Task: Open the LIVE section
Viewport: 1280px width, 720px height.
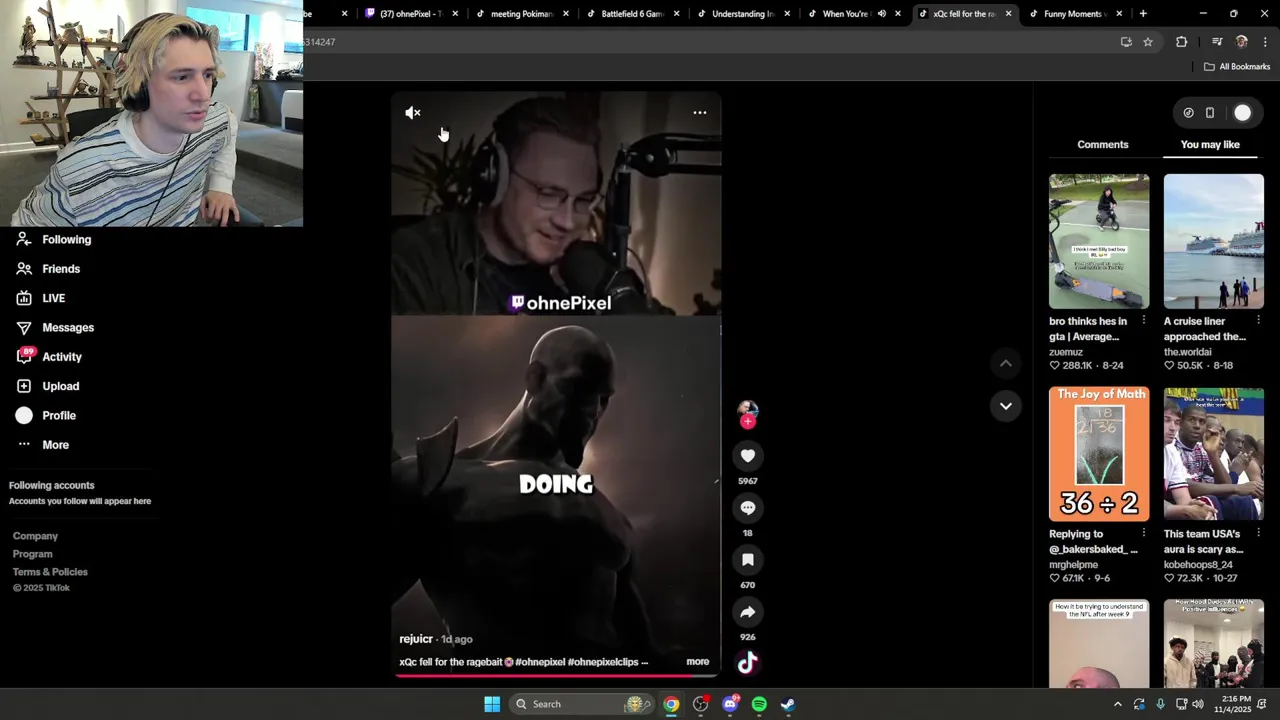Action: coord(40,298)
